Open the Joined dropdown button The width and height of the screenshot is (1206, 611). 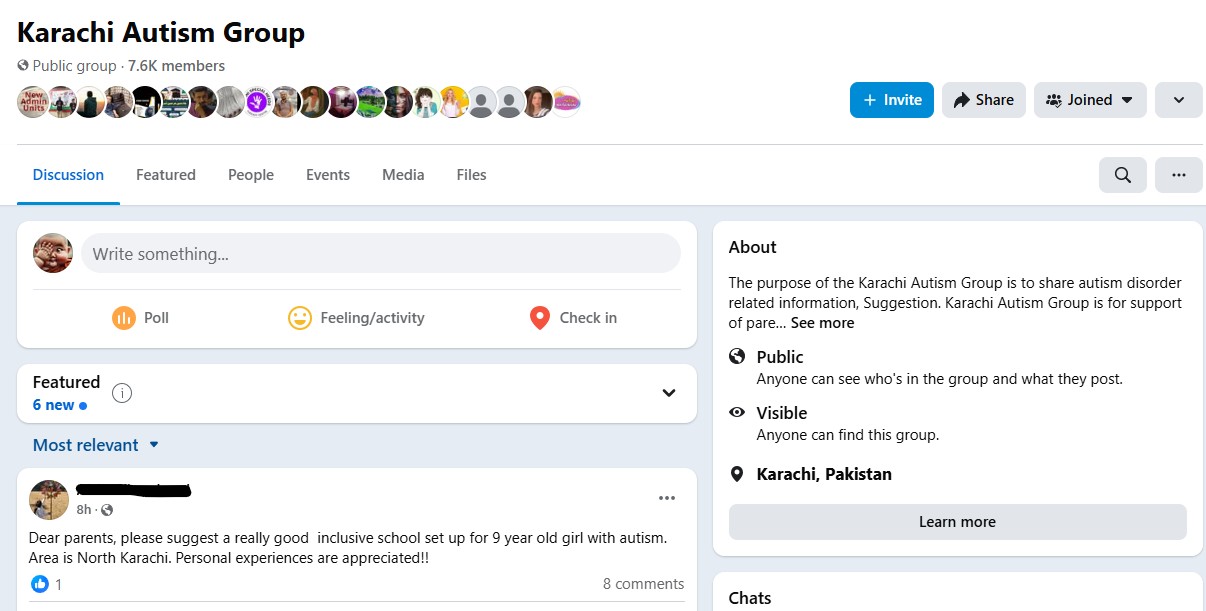click(1089, 100)
